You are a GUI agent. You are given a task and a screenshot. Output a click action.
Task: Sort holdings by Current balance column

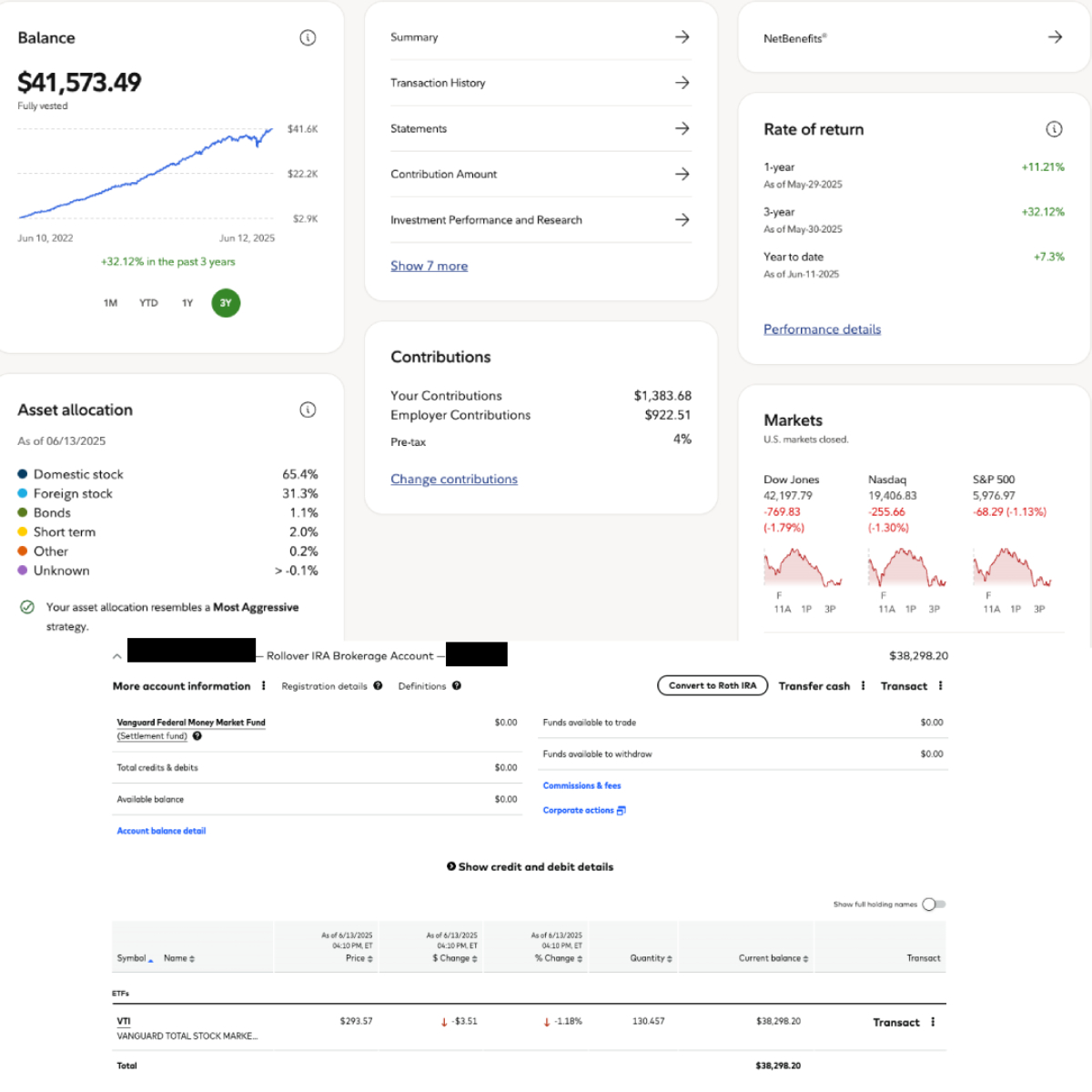coord(773,958)
